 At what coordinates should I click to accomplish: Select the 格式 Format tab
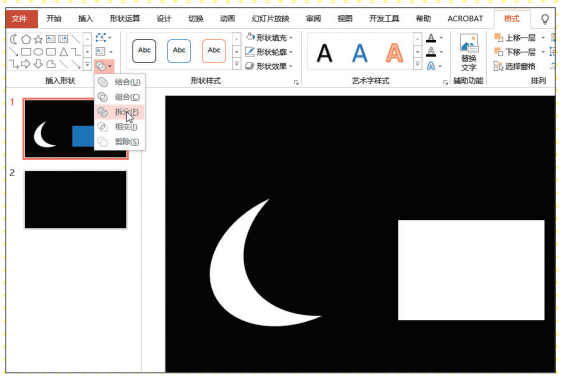point(512,19)
